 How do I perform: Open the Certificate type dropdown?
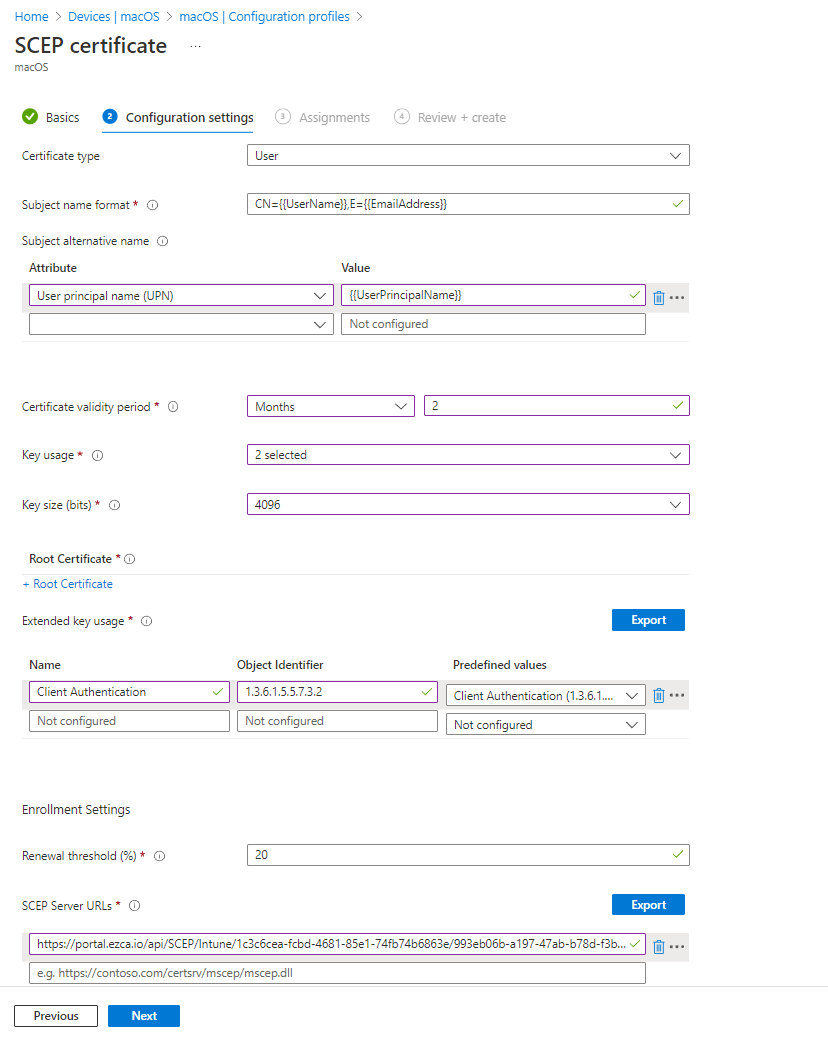(468, 155)
